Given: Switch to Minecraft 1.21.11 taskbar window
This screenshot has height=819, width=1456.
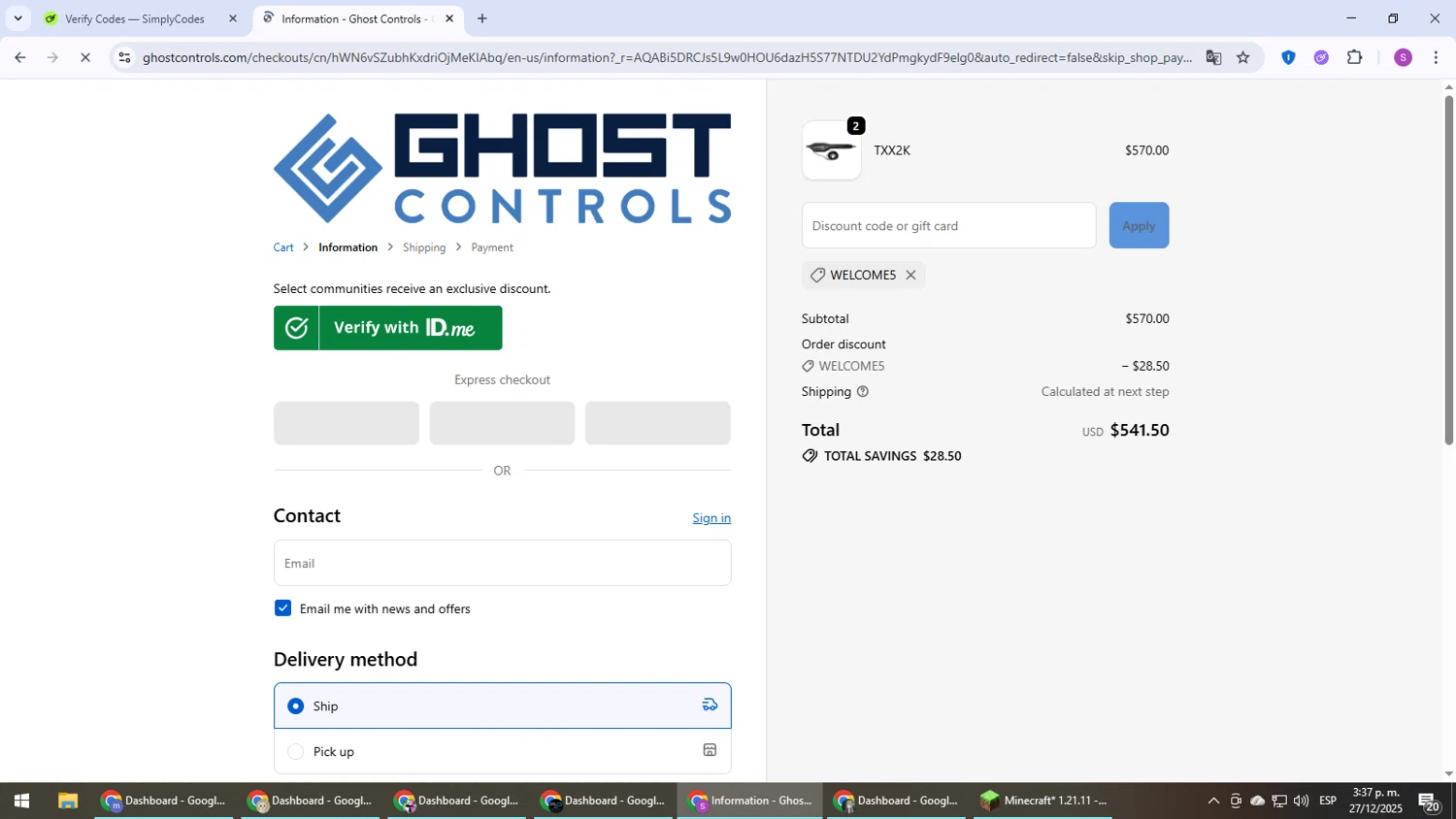Looking at the screenshot, I should pyautogui.click(x=1043, y=801).
